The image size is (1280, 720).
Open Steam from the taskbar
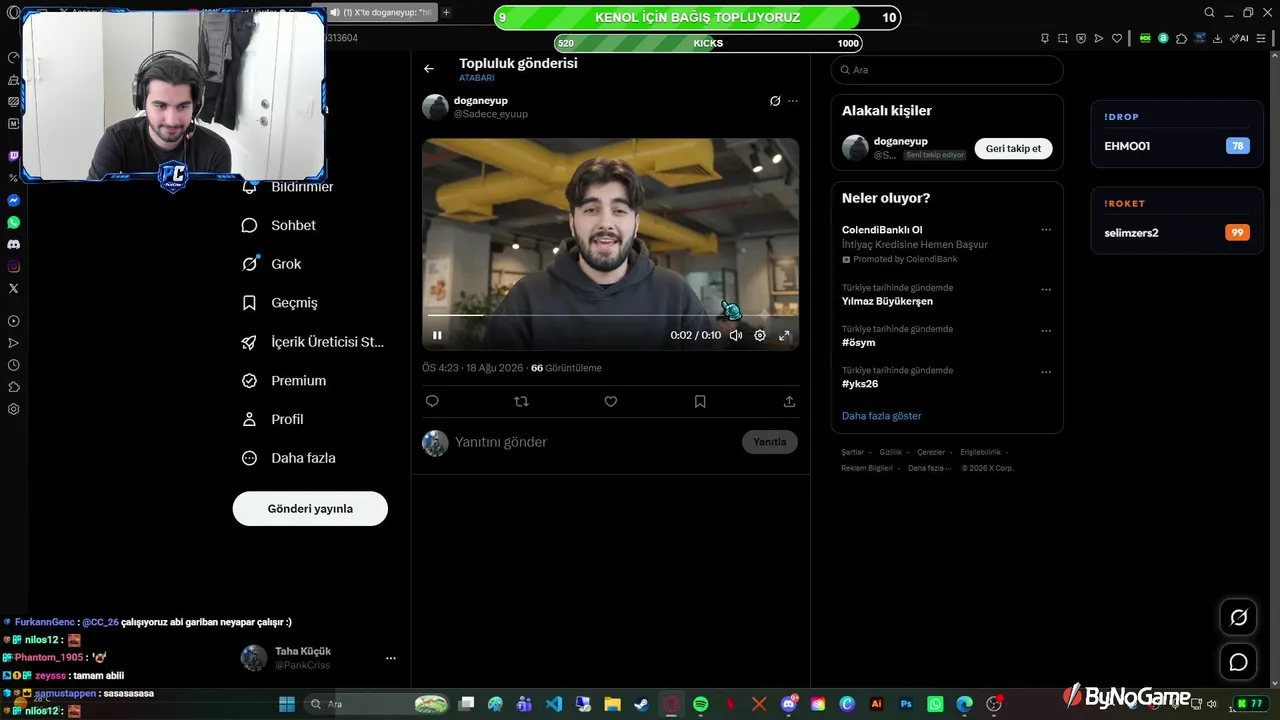(x=641, y=704)
